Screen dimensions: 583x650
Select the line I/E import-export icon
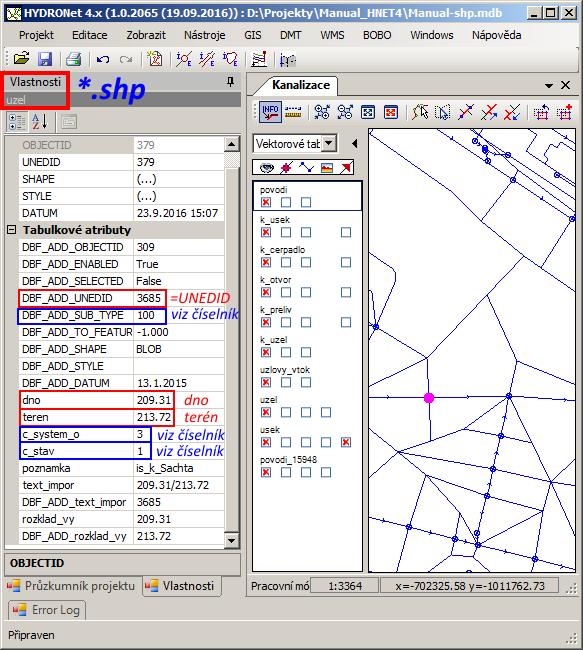(x=207, y=59)
